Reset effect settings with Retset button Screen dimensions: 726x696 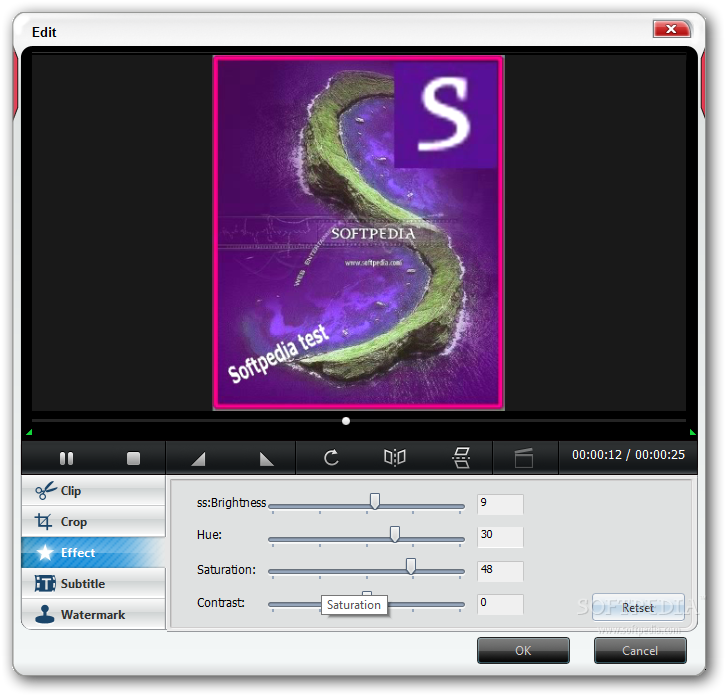(638, 607)
